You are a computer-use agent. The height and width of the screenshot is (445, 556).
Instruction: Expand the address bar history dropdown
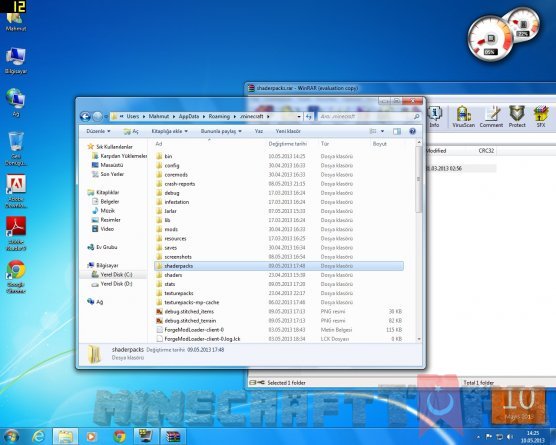tap(299, 116)
